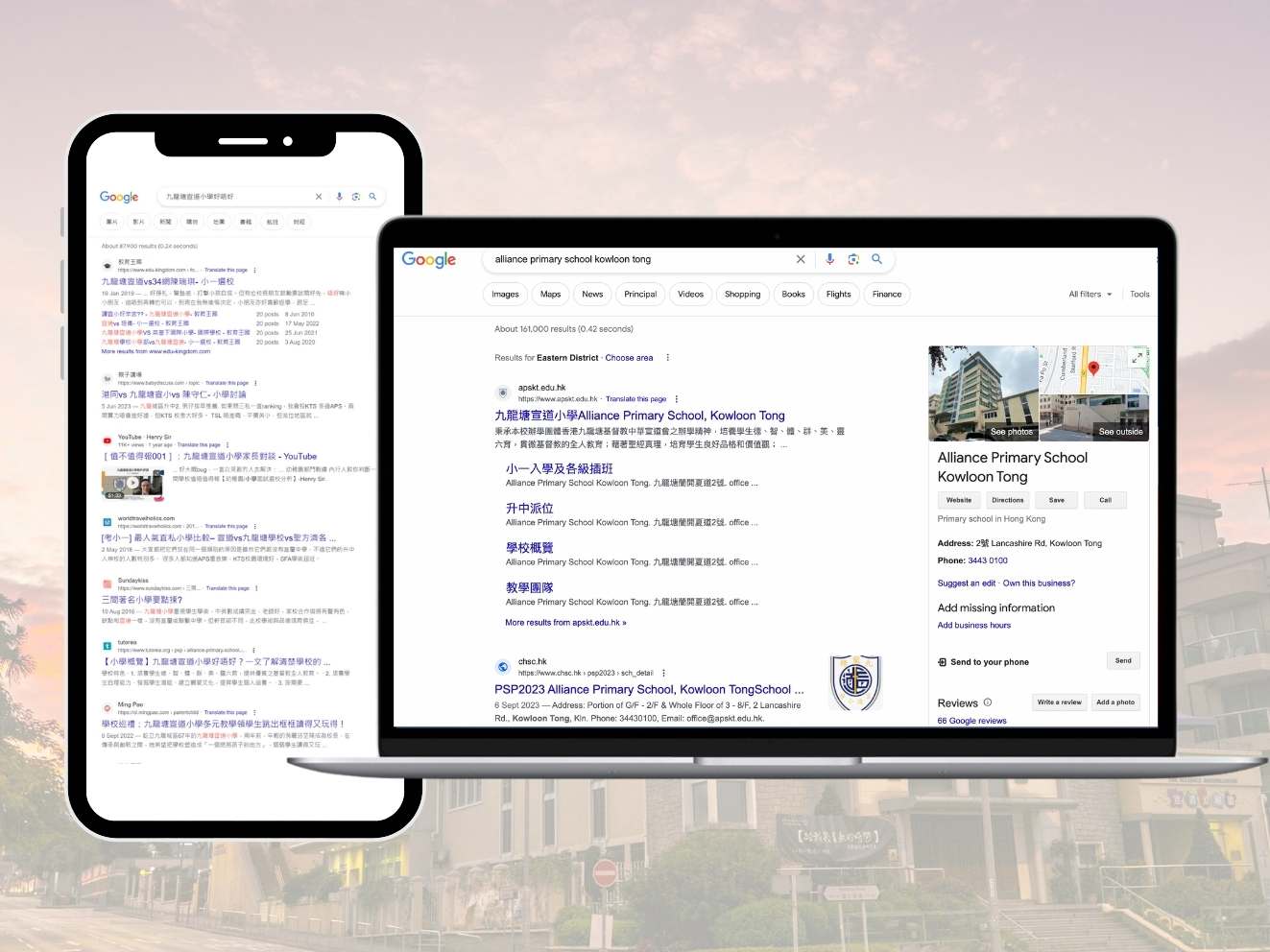Switch to the Finance tab
Image resolution: width=1270 pixels, height=952 pixels.
click(887, 295)
